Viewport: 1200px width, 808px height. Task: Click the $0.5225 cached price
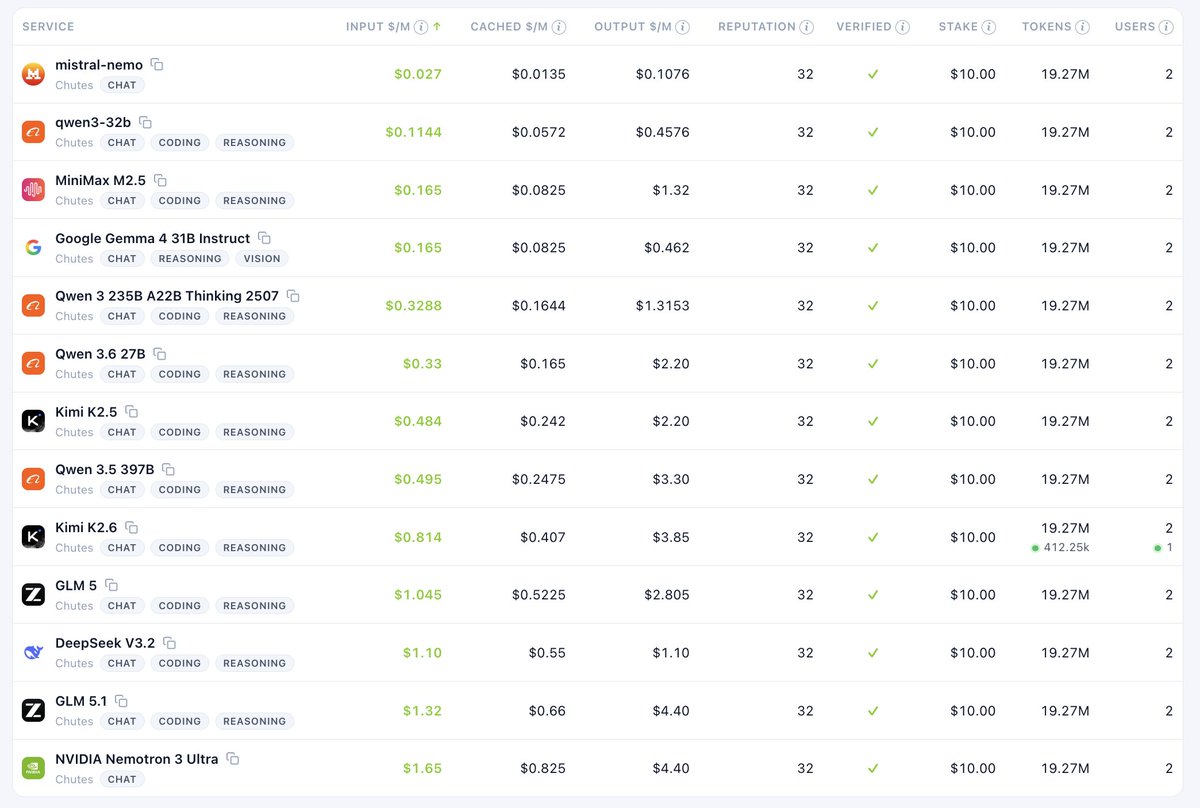[539, 595]
